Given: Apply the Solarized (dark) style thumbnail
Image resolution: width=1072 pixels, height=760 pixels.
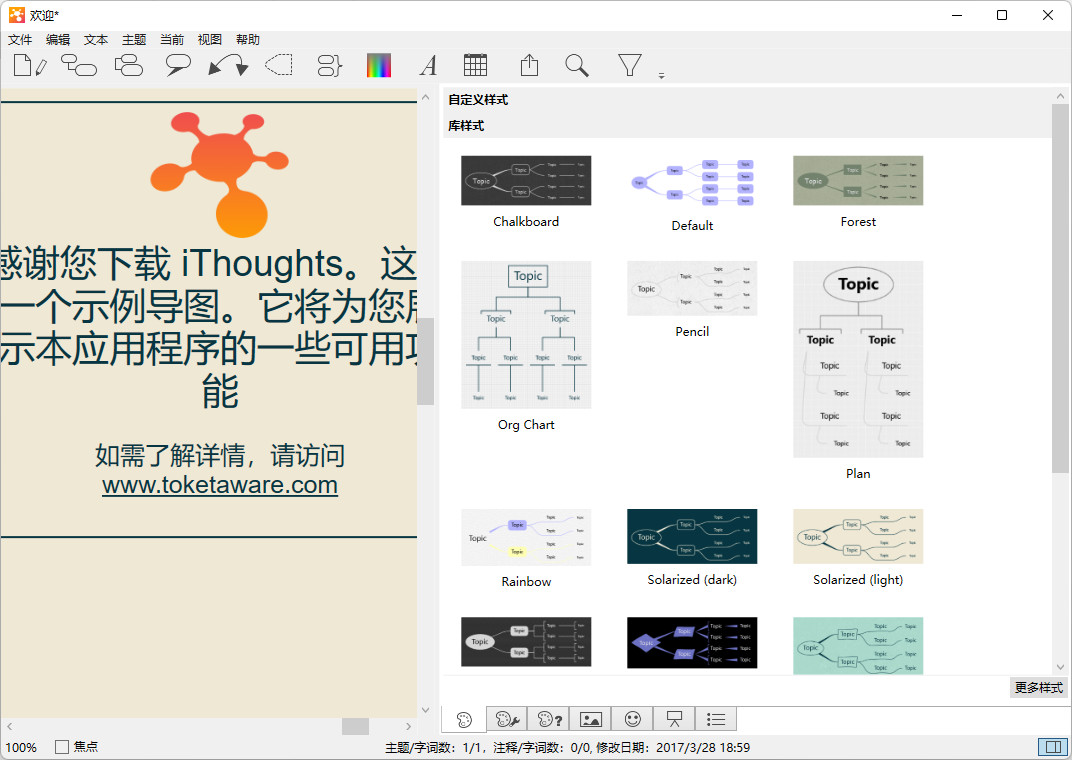Looking at the screenshot, I should click(692, 537).
